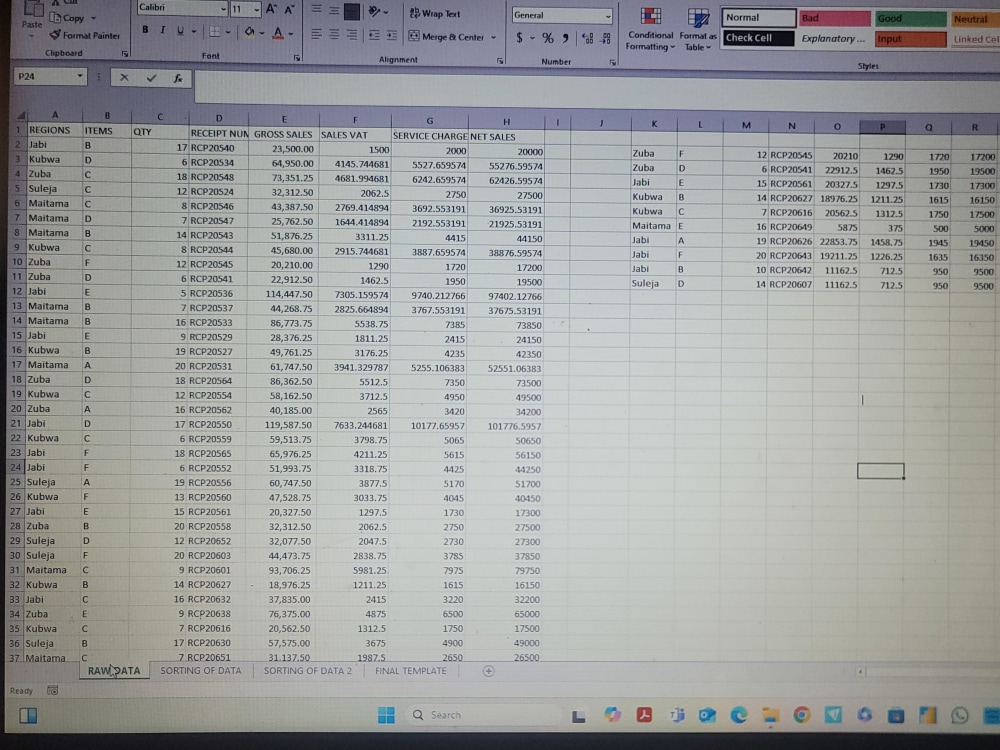Apply percent style number format
This screenshot has width=1000, height=750.
click(x=548, y=39)
